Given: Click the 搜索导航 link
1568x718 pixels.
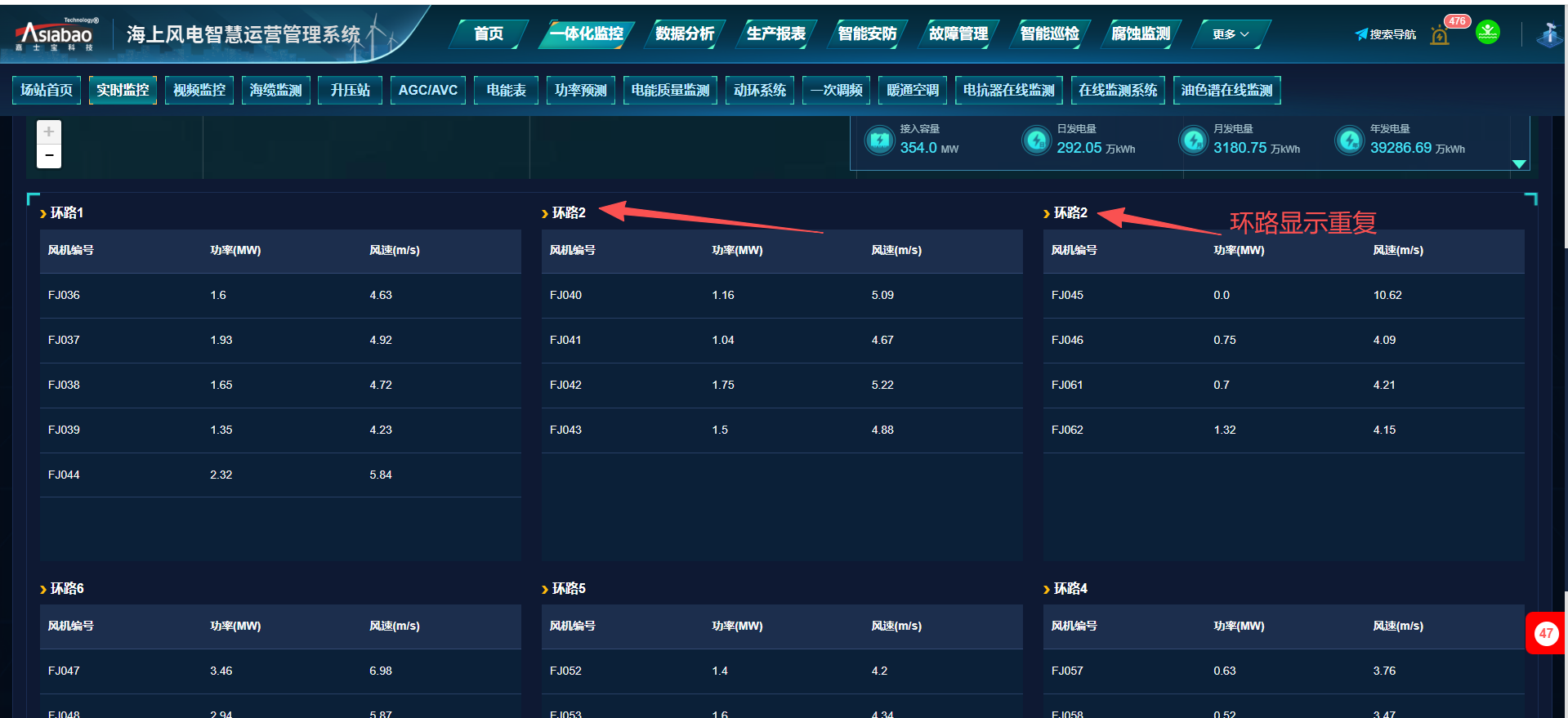Looking at the screenshot, I should [1385, 34].
